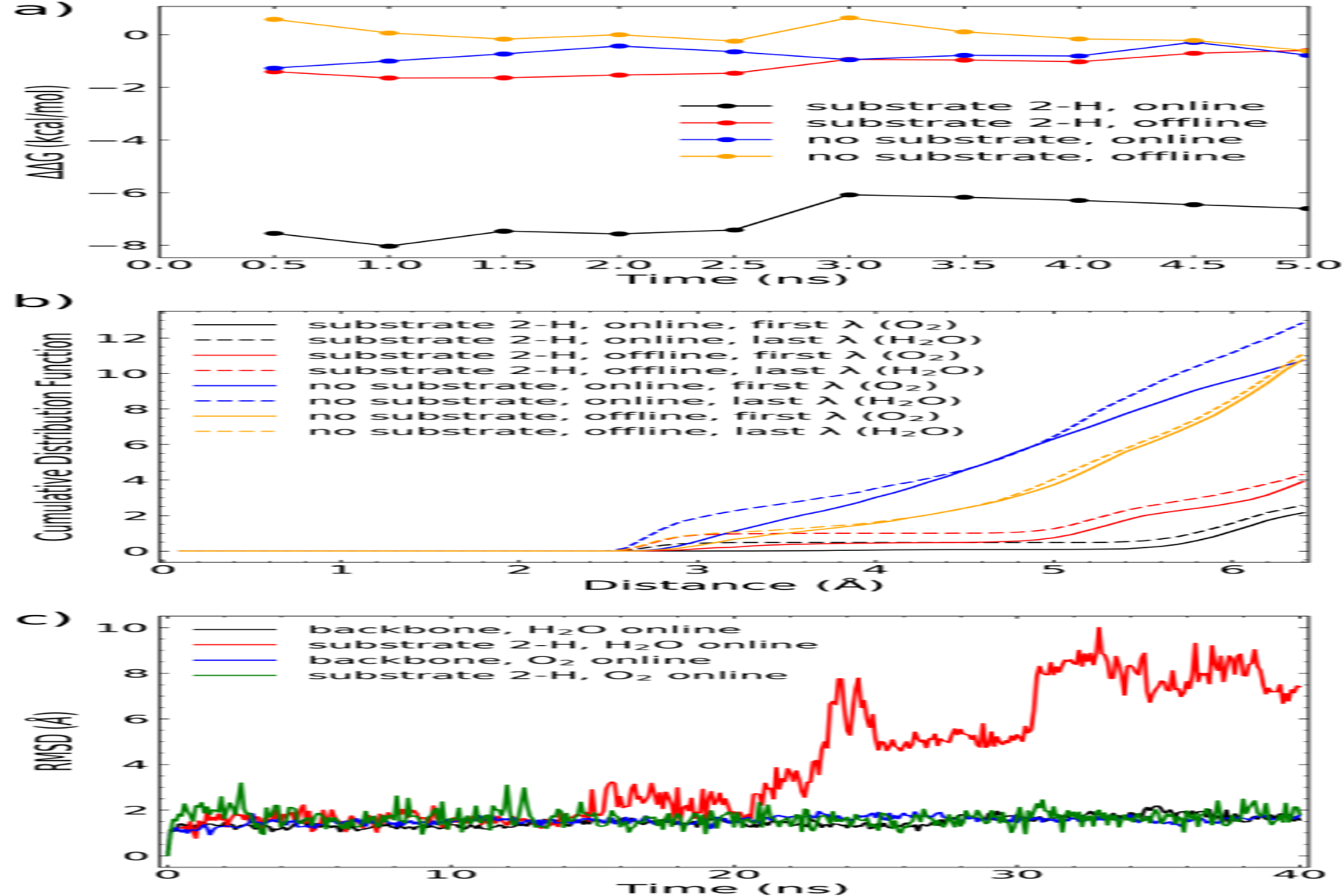This screenshot has height=896, width=1344.
Task: Click the "40" tick on panel c time axis
Action: (x=1301, y=874)
